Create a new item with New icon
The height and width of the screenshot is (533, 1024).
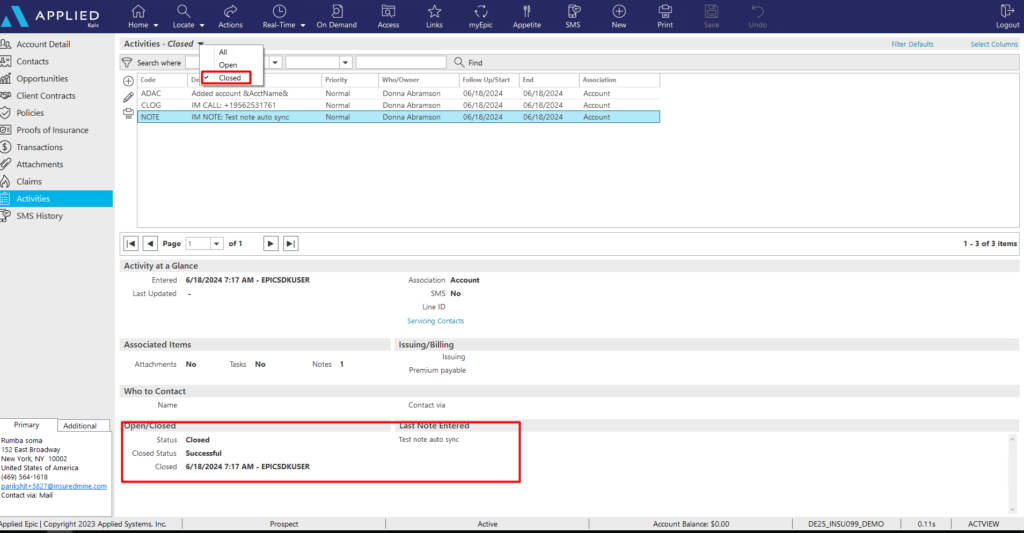[618, 12]
